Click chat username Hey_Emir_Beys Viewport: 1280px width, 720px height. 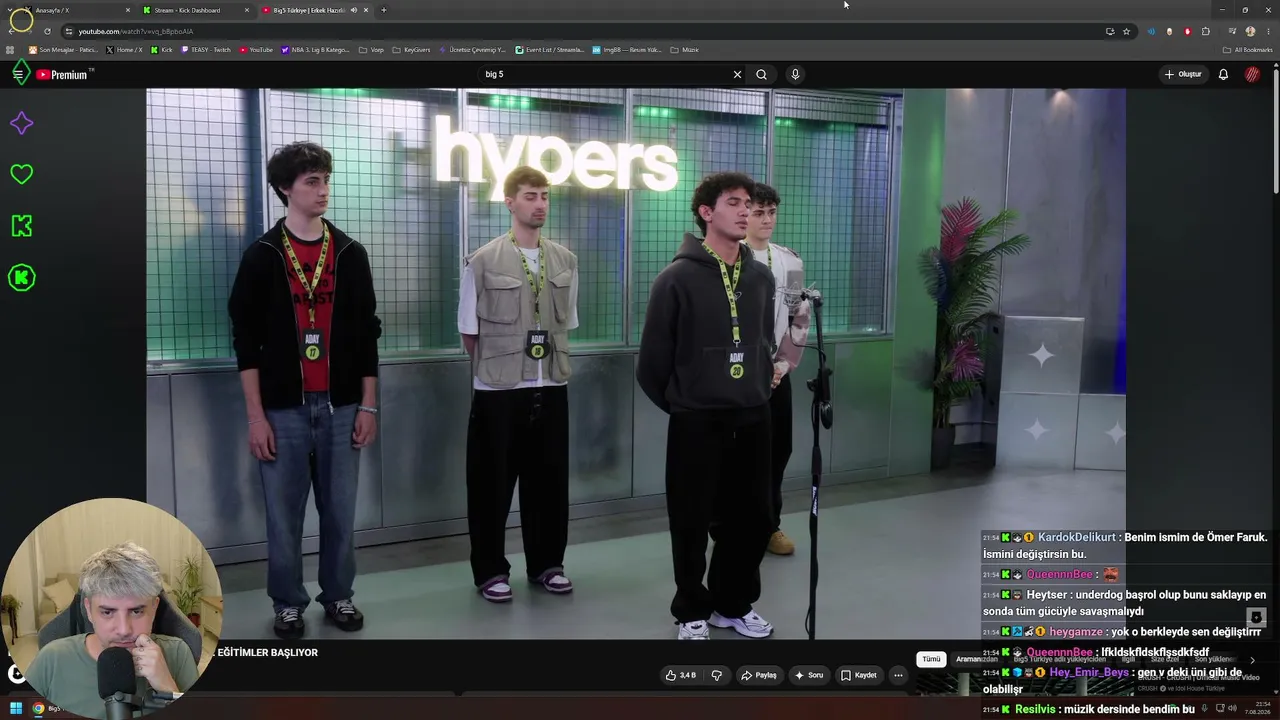tap(1089, 672)
